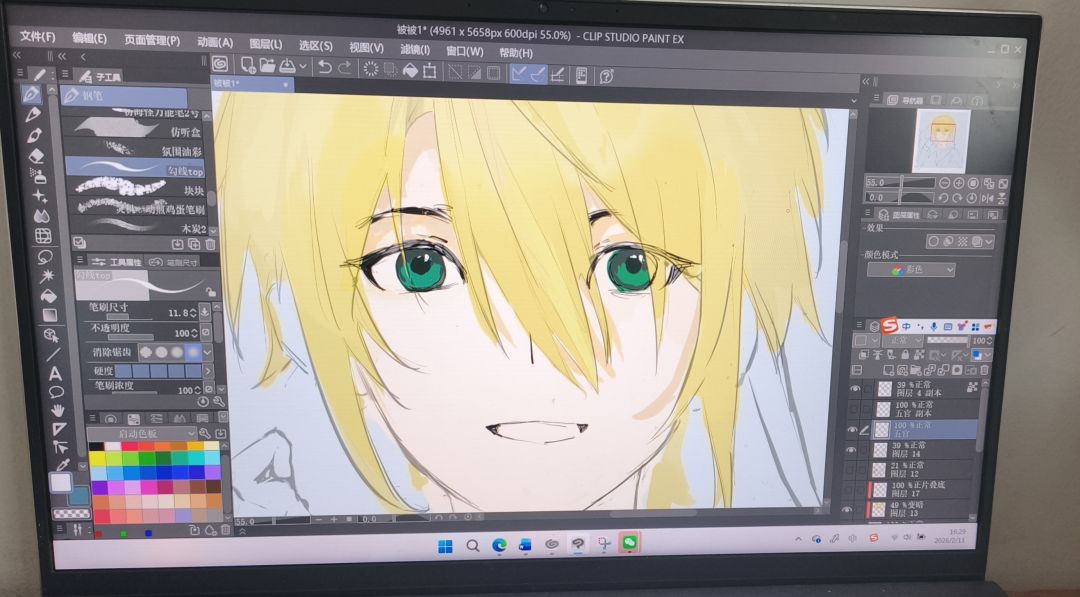Open the 编辑(E) menu
This screenshot has width=1080, height=597.
[90, 38]
